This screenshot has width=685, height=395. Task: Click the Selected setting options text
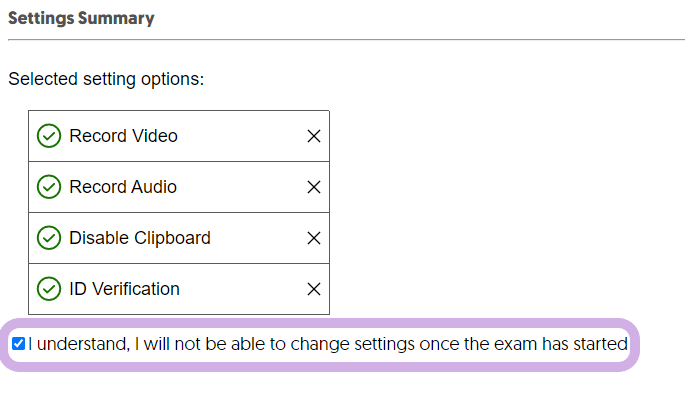pos(106,79)
